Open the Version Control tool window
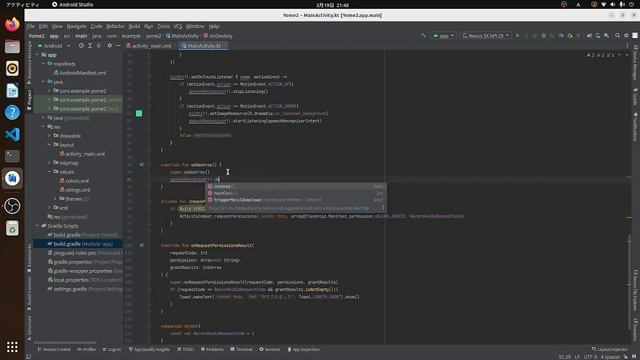640x360 pixels. pyautogui.click(x=54, y=349)
